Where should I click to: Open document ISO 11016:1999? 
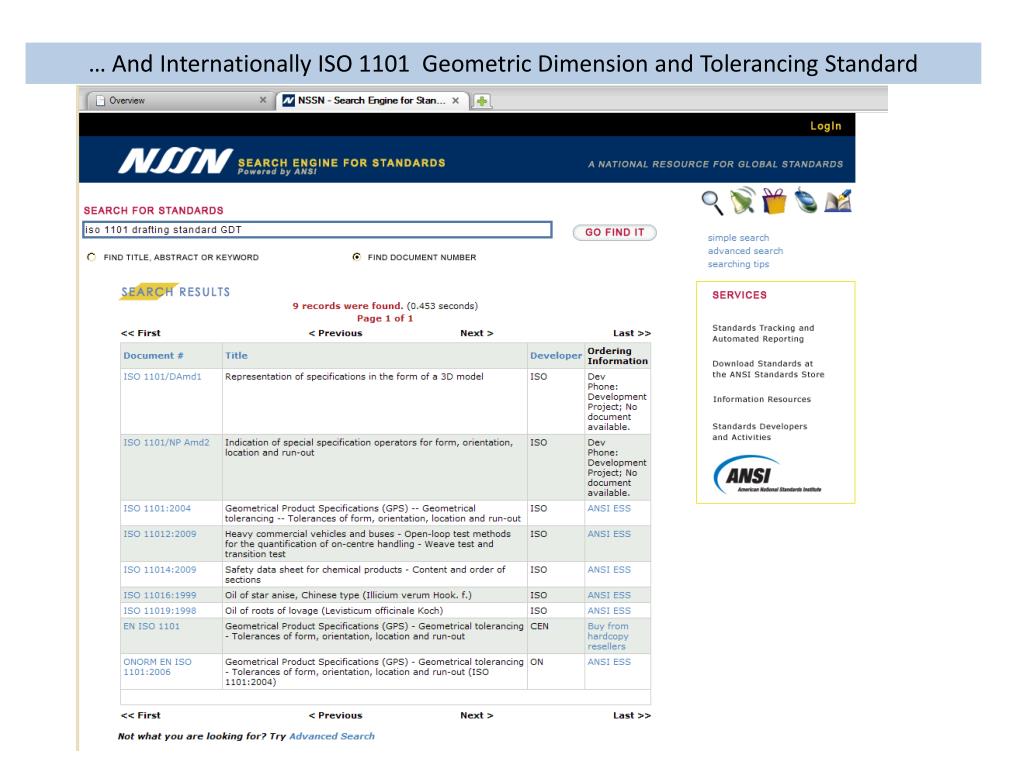[x=159, y=596]
